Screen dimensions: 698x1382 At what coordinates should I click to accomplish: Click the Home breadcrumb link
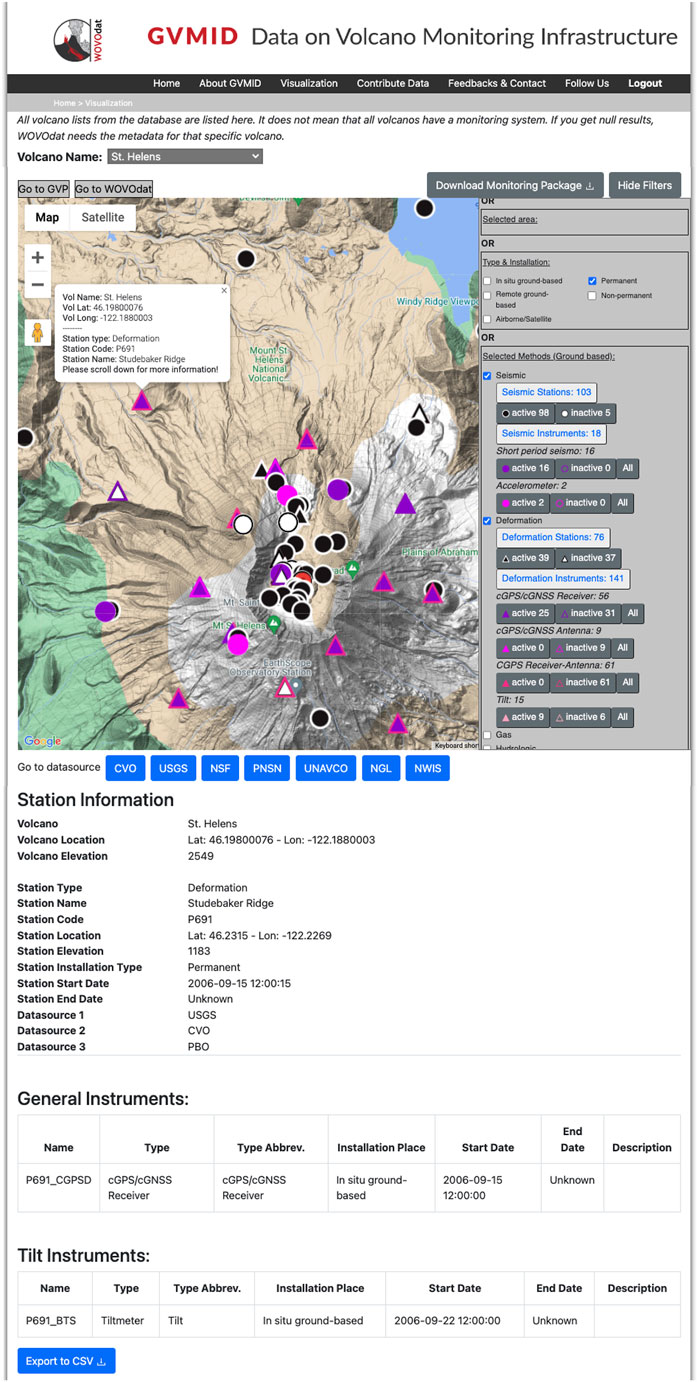tap(65, 103)
